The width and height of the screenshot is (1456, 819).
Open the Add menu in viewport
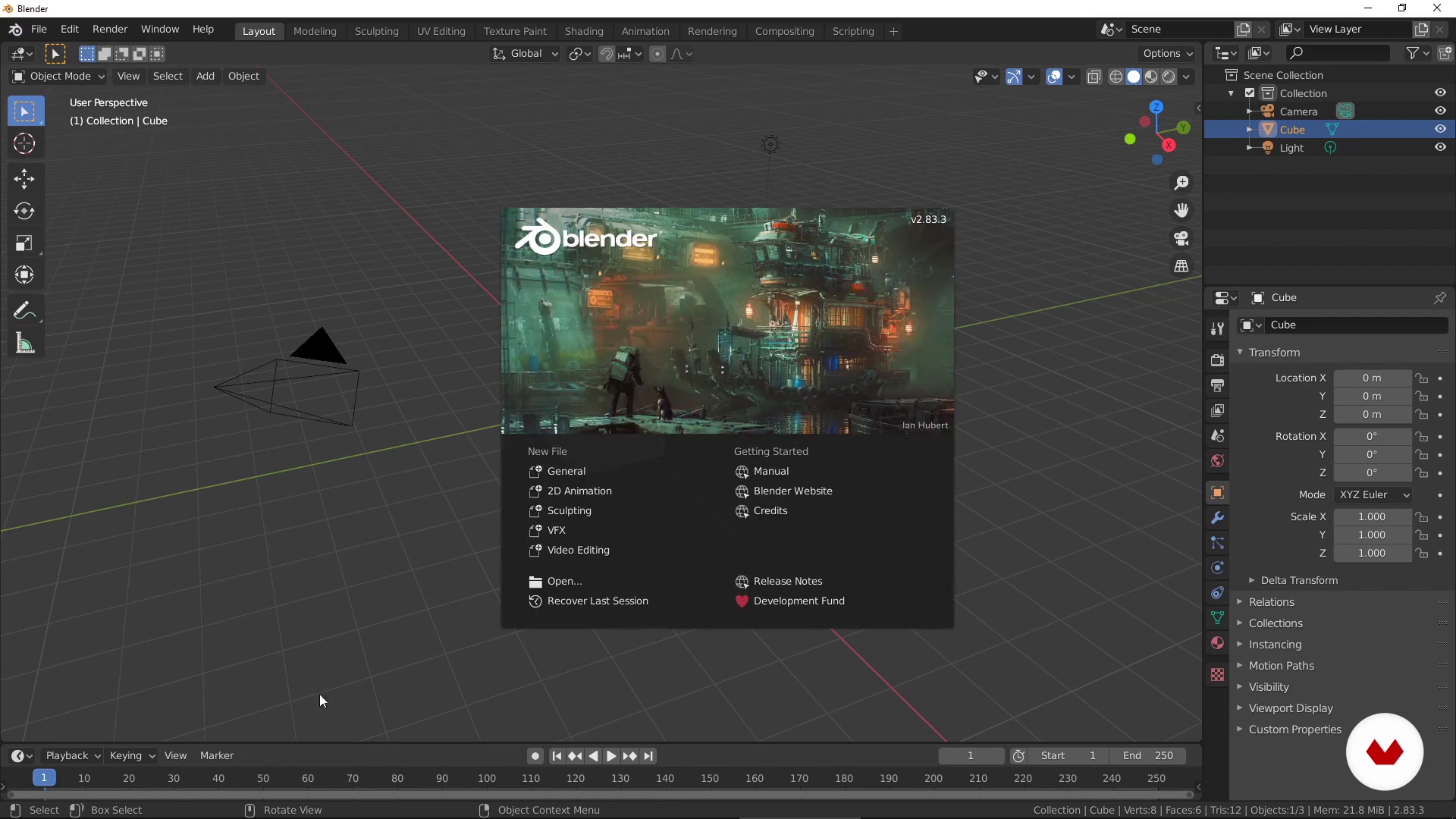pos(205,77)
